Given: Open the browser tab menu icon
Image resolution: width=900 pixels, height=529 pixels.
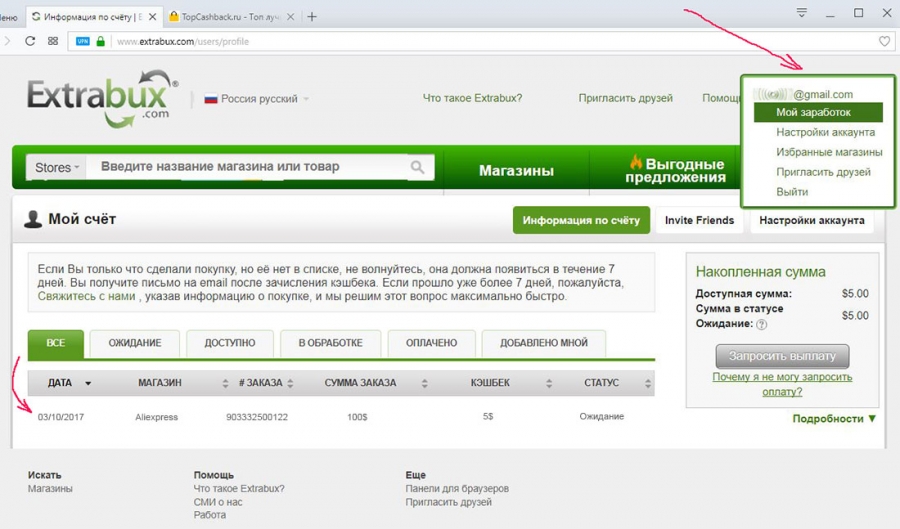Looking at the screenshot, I should coord(802,13).
